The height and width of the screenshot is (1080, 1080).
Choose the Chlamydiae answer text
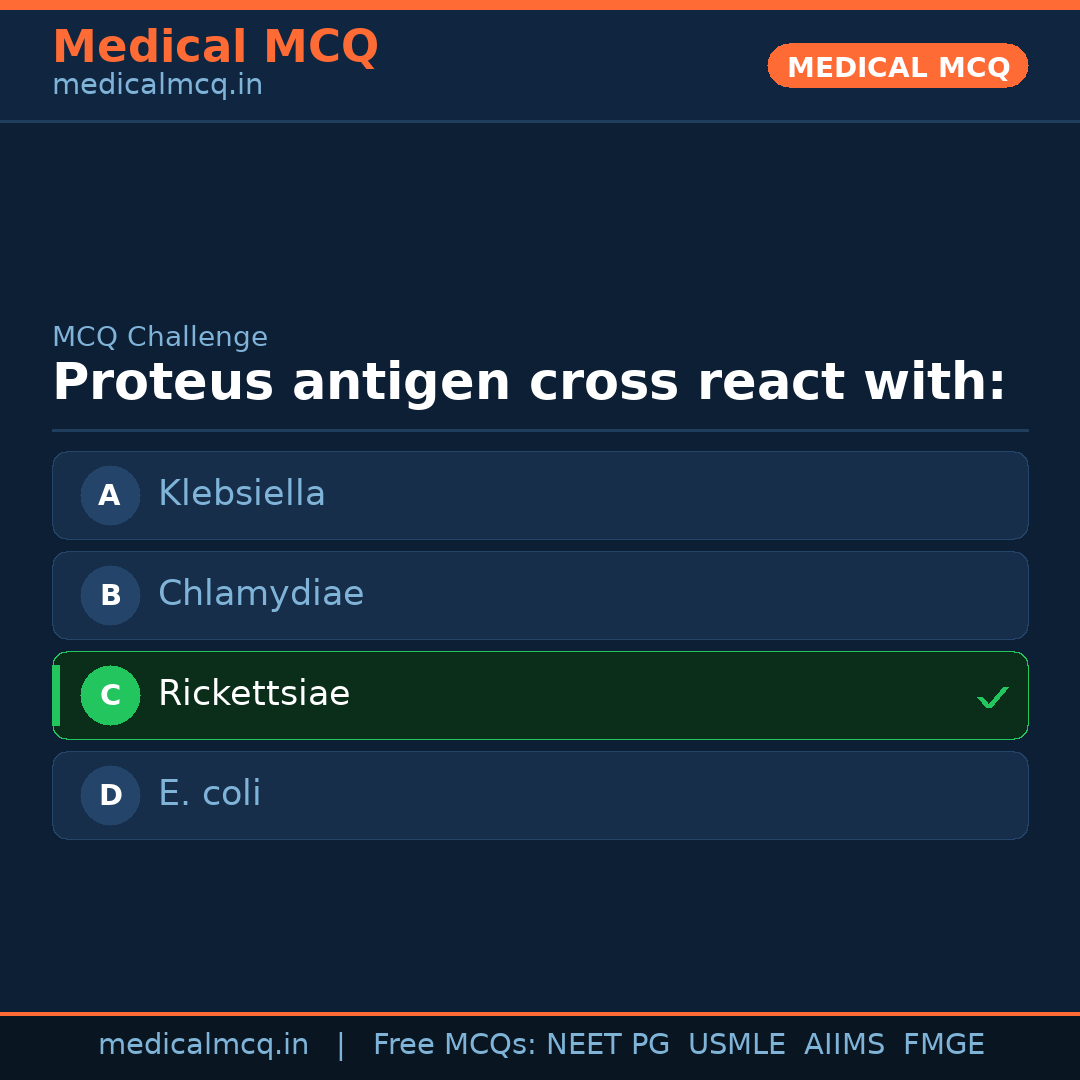pos(260,594)
